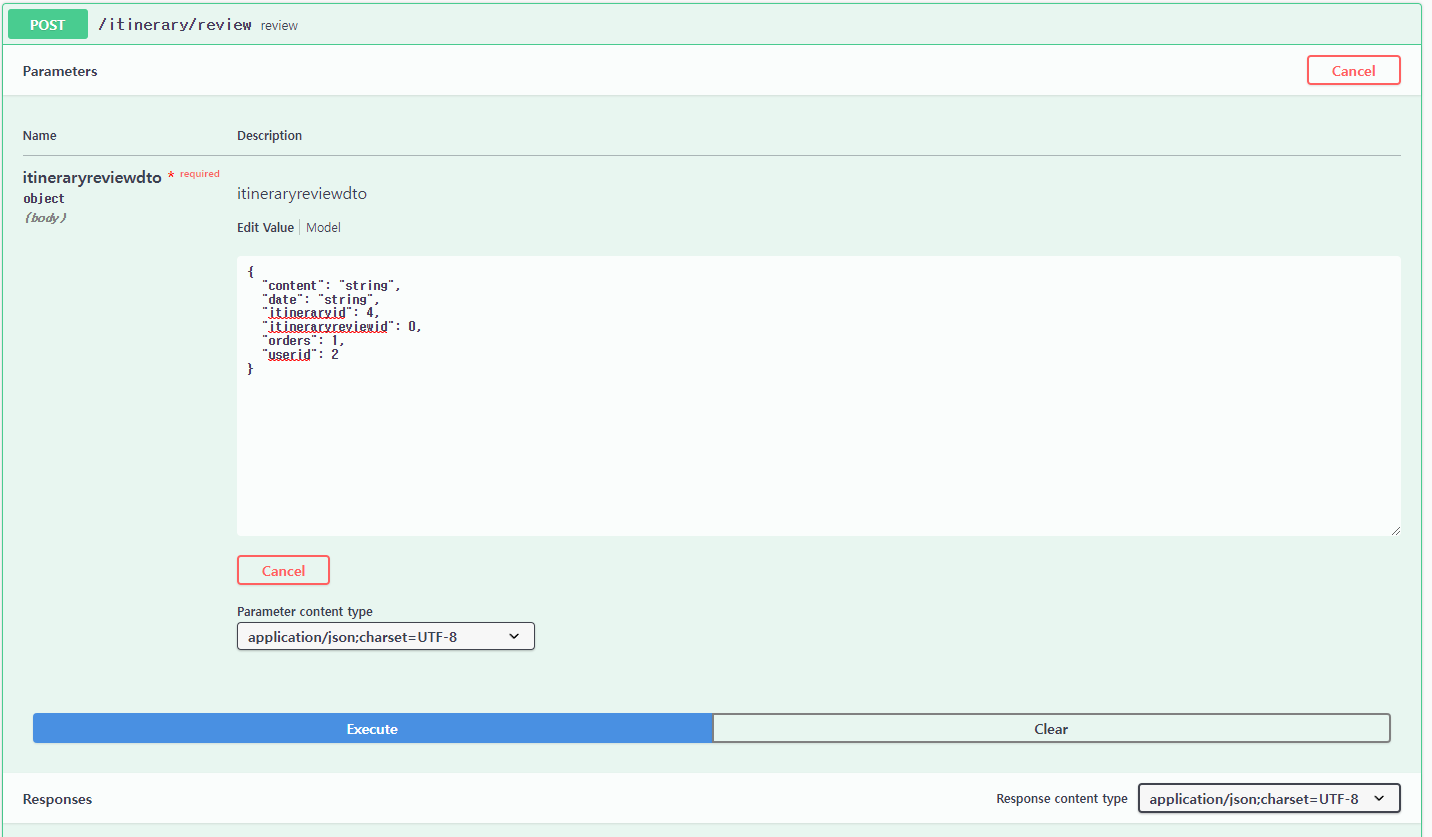
Task: Click the Execute button
Action: point(371,728)
